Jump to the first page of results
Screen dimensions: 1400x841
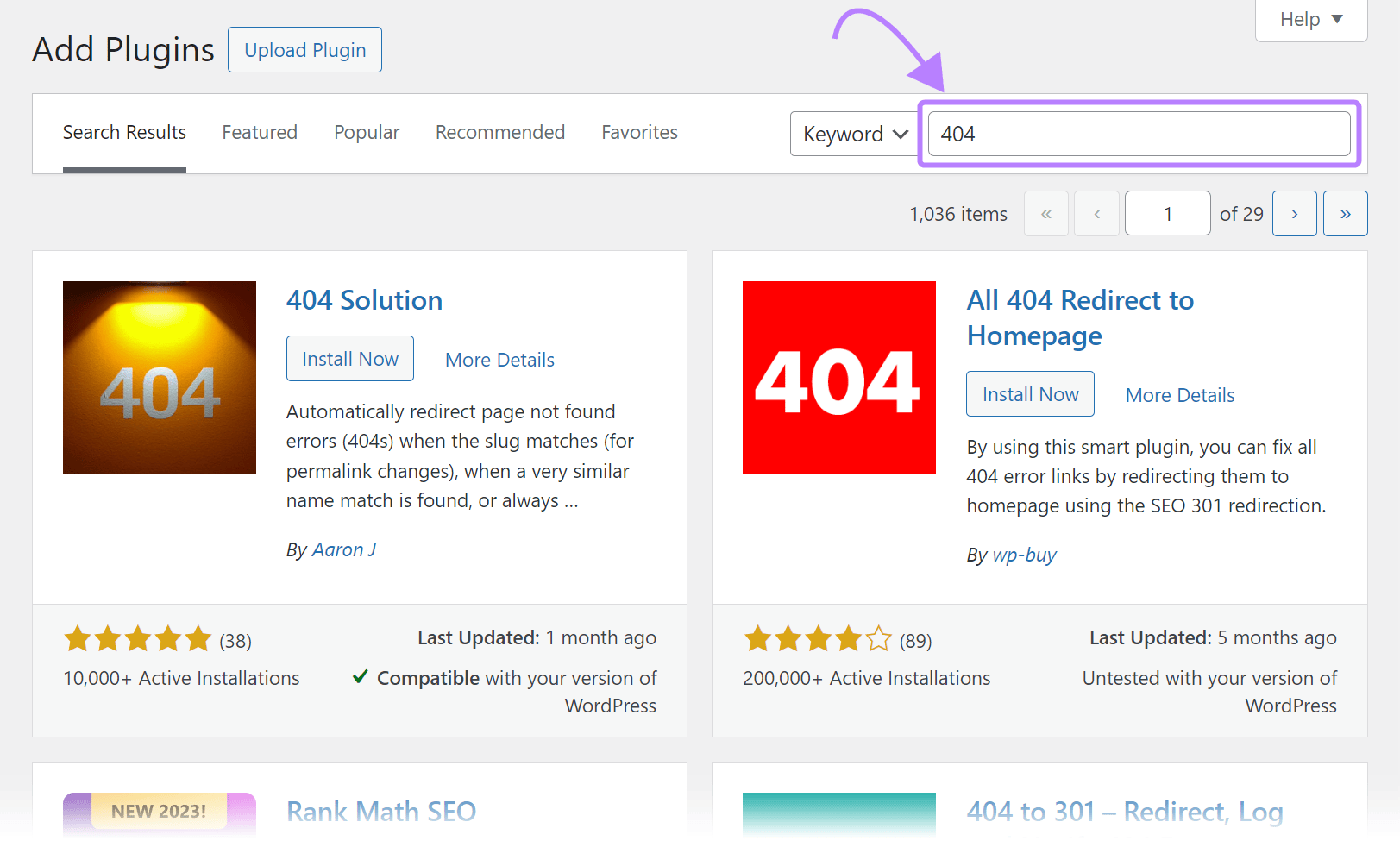[1045, 213]
